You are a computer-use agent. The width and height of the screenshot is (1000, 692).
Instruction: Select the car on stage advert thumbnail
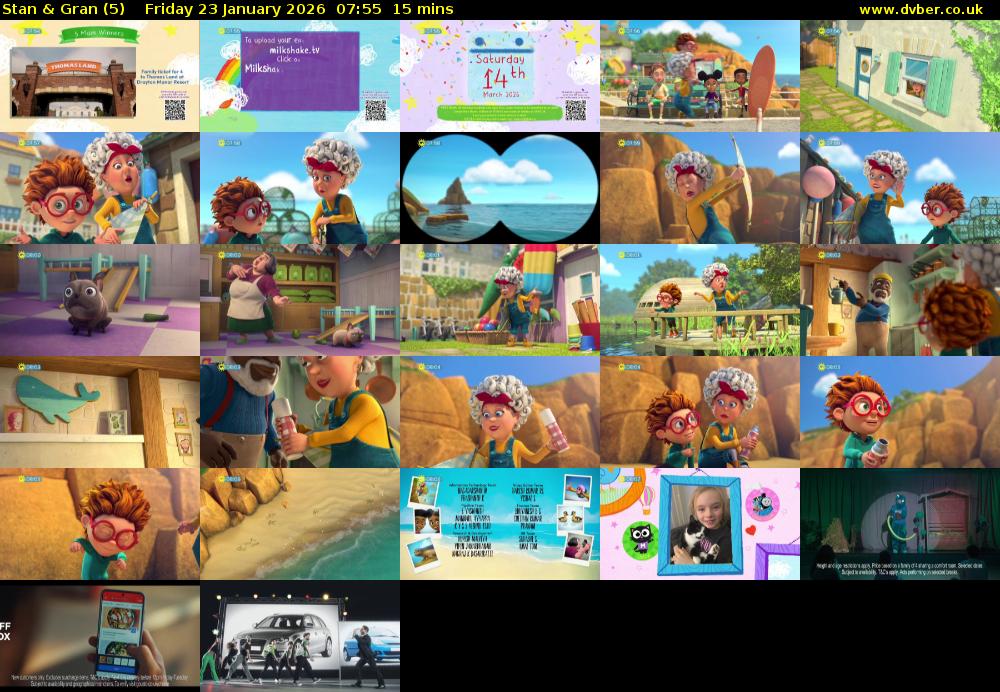300,636
